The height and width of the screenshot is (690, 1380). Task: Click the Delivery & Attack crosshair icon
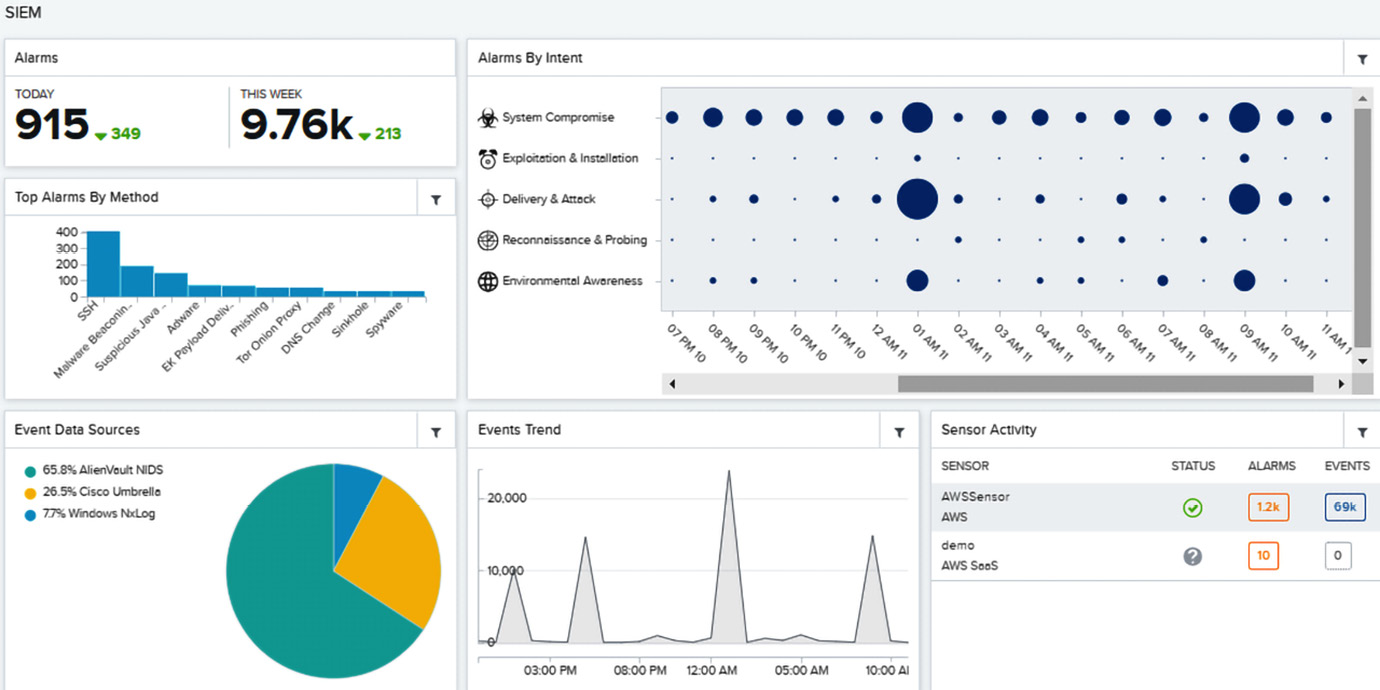coord(487,199)
